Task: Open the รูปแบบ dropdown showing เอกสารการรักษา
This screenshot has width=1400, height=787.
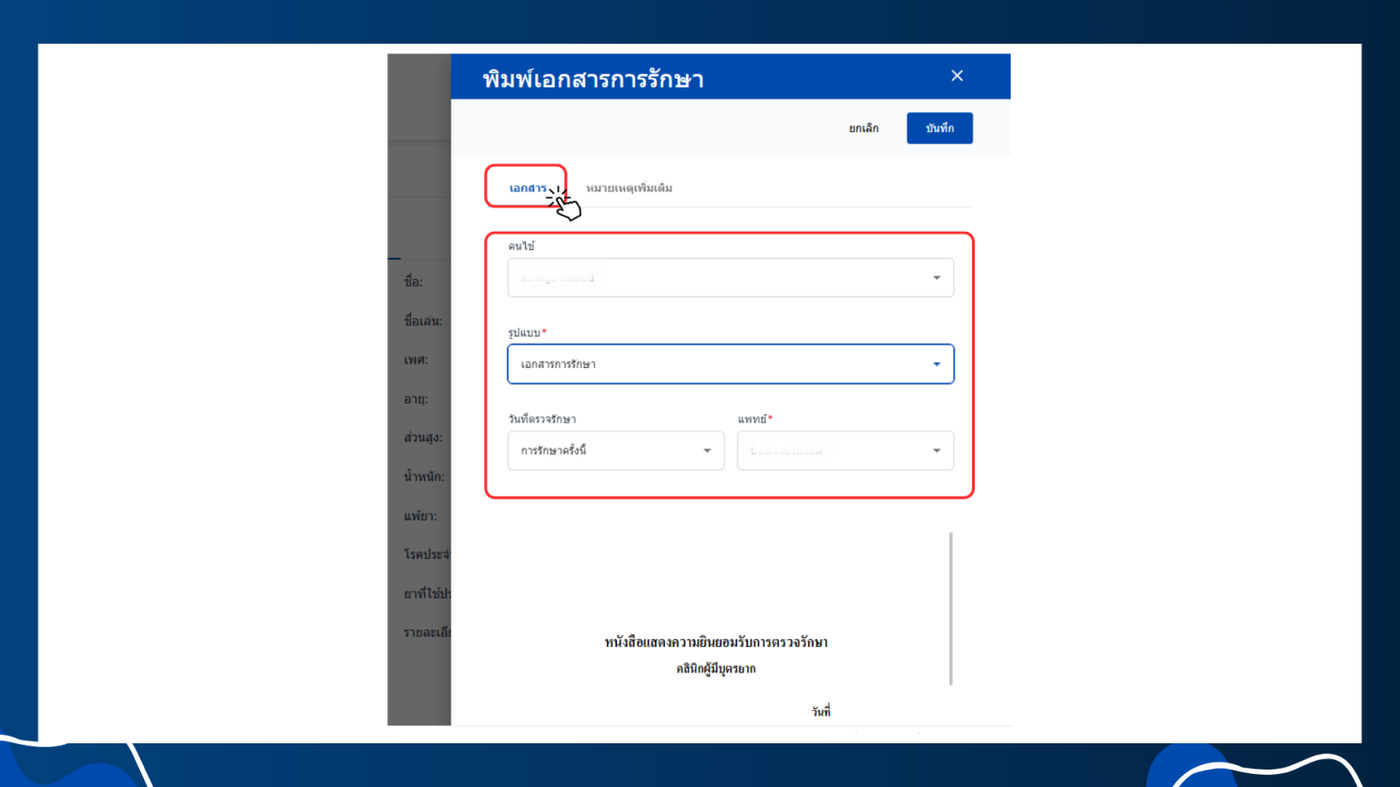Action: 731,364
